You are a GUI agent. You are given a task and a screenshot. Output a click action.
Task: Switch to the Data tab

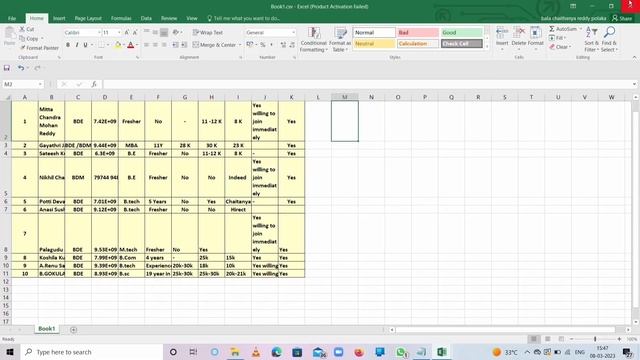[x=146, y=18]
